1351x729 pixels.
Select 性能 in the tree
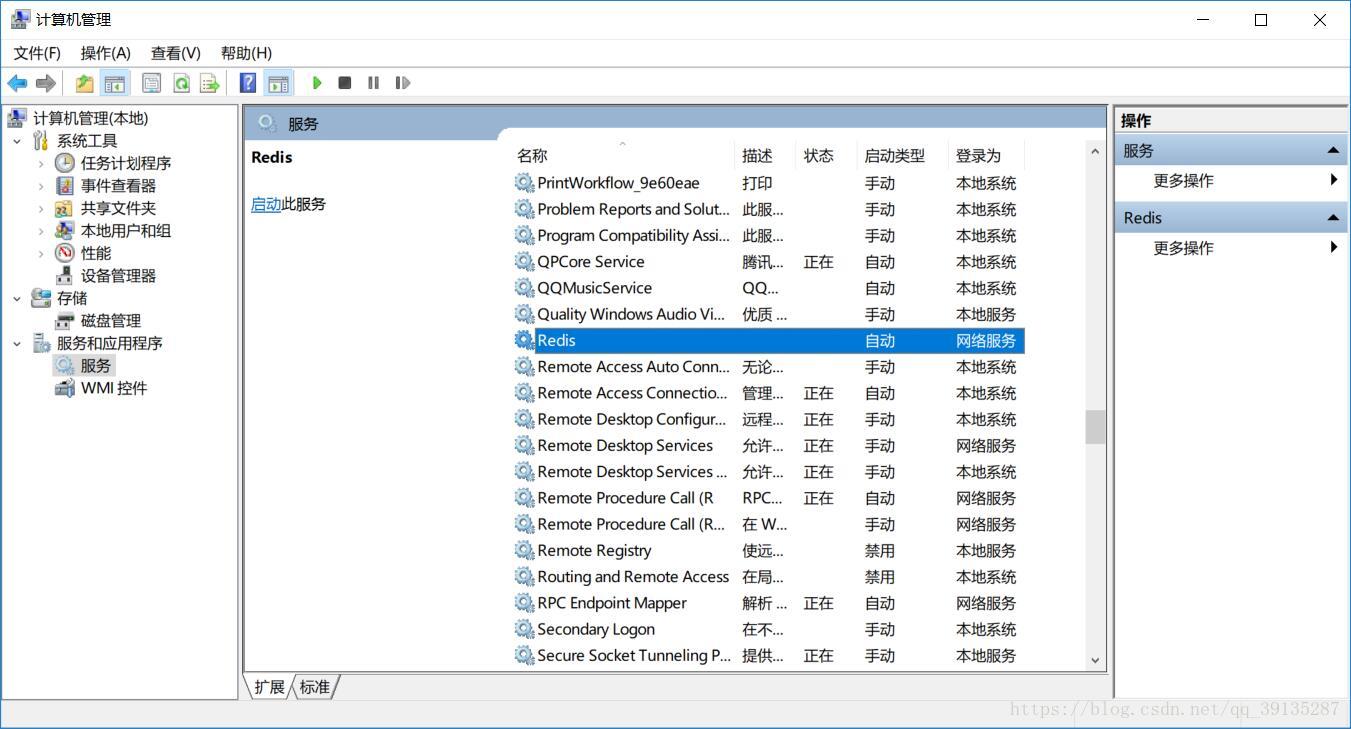pos(96,253)
